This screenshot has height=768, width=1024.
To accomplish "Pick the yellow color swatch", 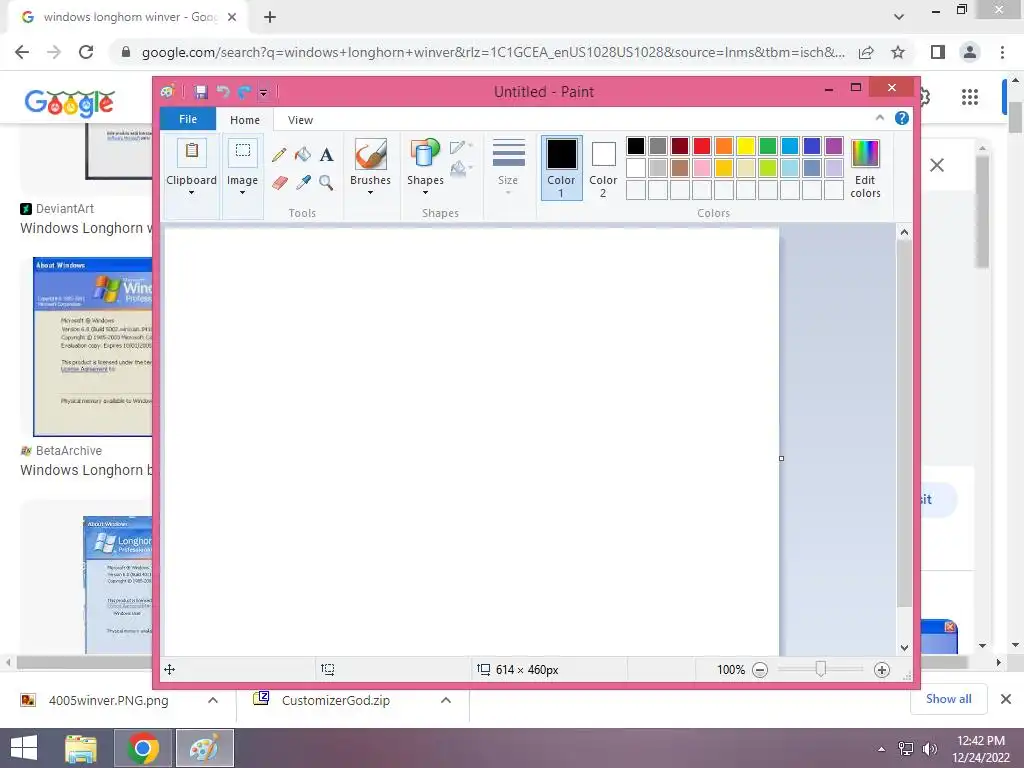I will [x=746, y=146].
